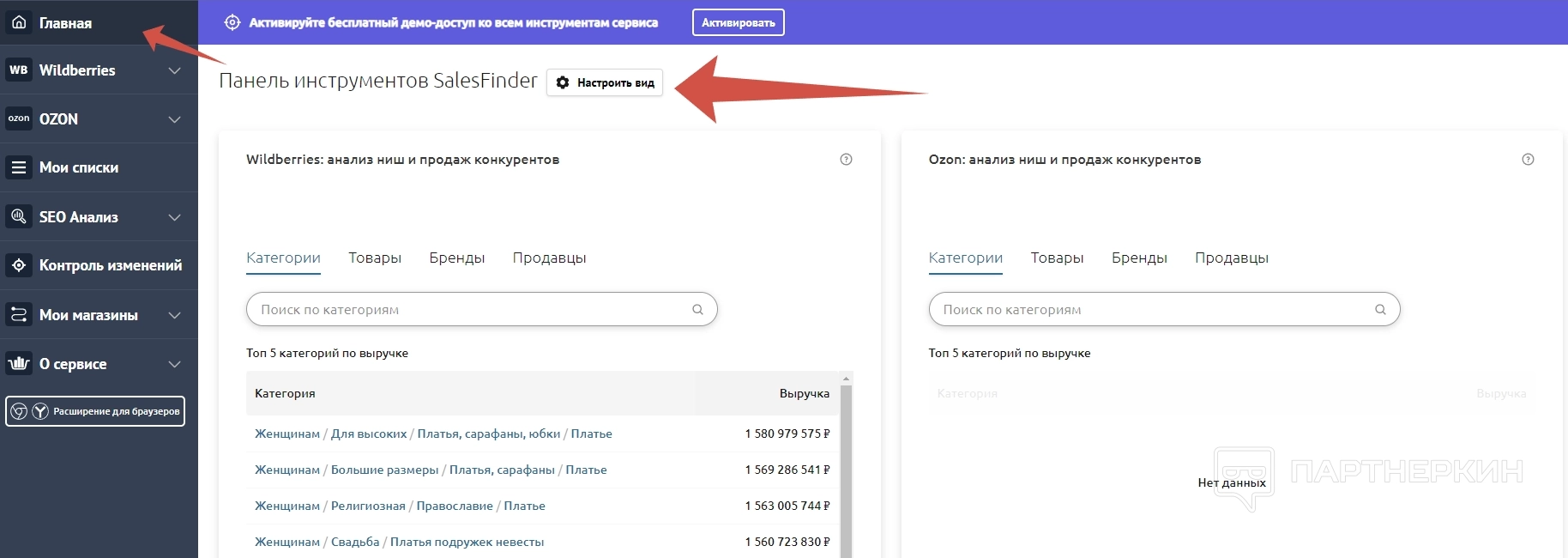Open help for the Wildberries analysis panel
This screenshot has width=1568, height=558.
pyautogui.click(x=846, y=160)
